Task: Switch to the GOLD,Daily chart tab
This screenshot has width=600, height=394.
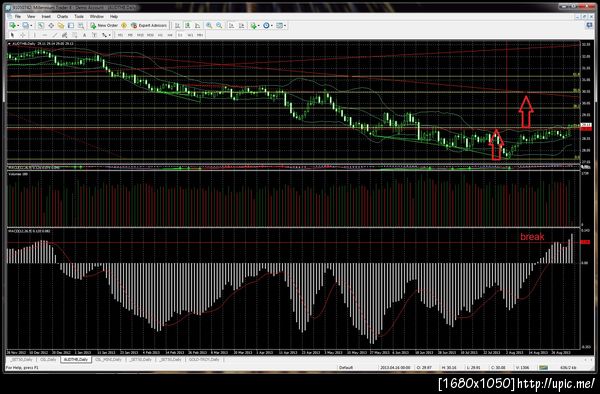Action: tap(204, 360)
